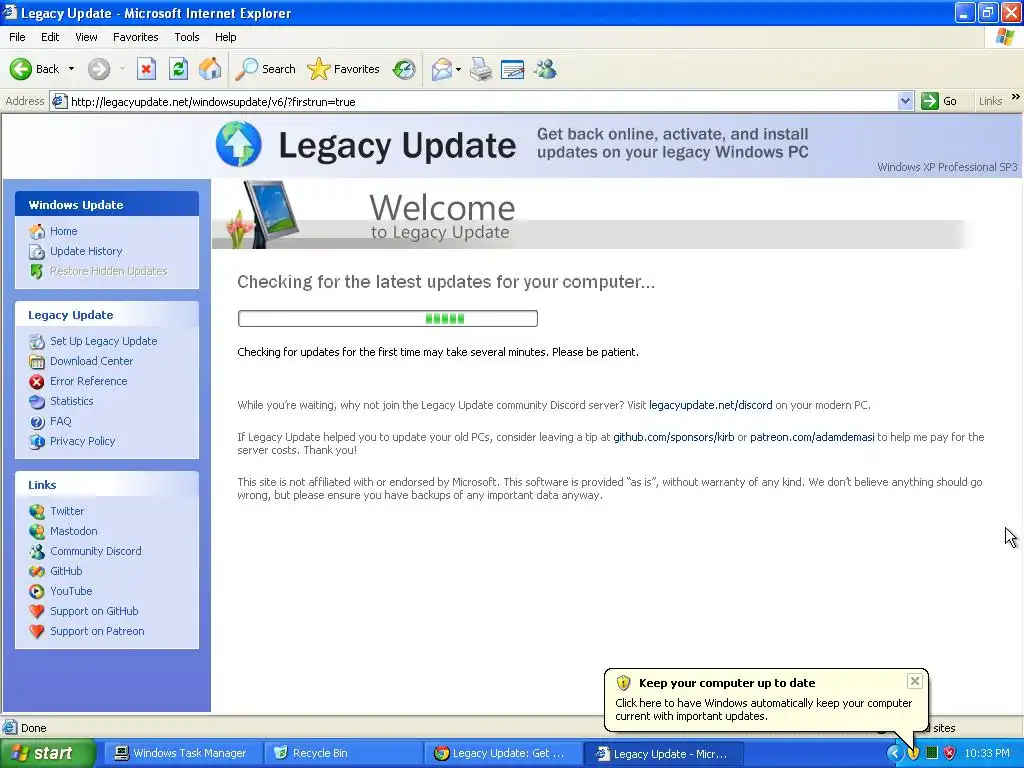Expand the Links toolbar chevron
This screenshot has height=768, width=1024.
click(x=1016, y=97)
